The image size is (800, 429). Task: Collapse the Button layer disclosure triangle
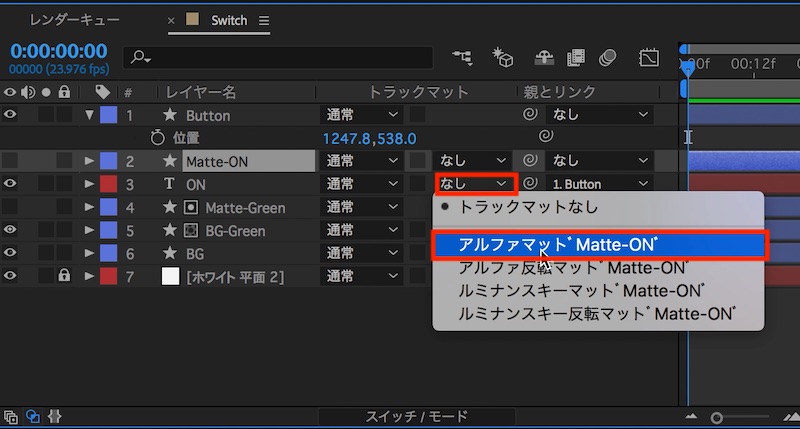click(89, 115)
